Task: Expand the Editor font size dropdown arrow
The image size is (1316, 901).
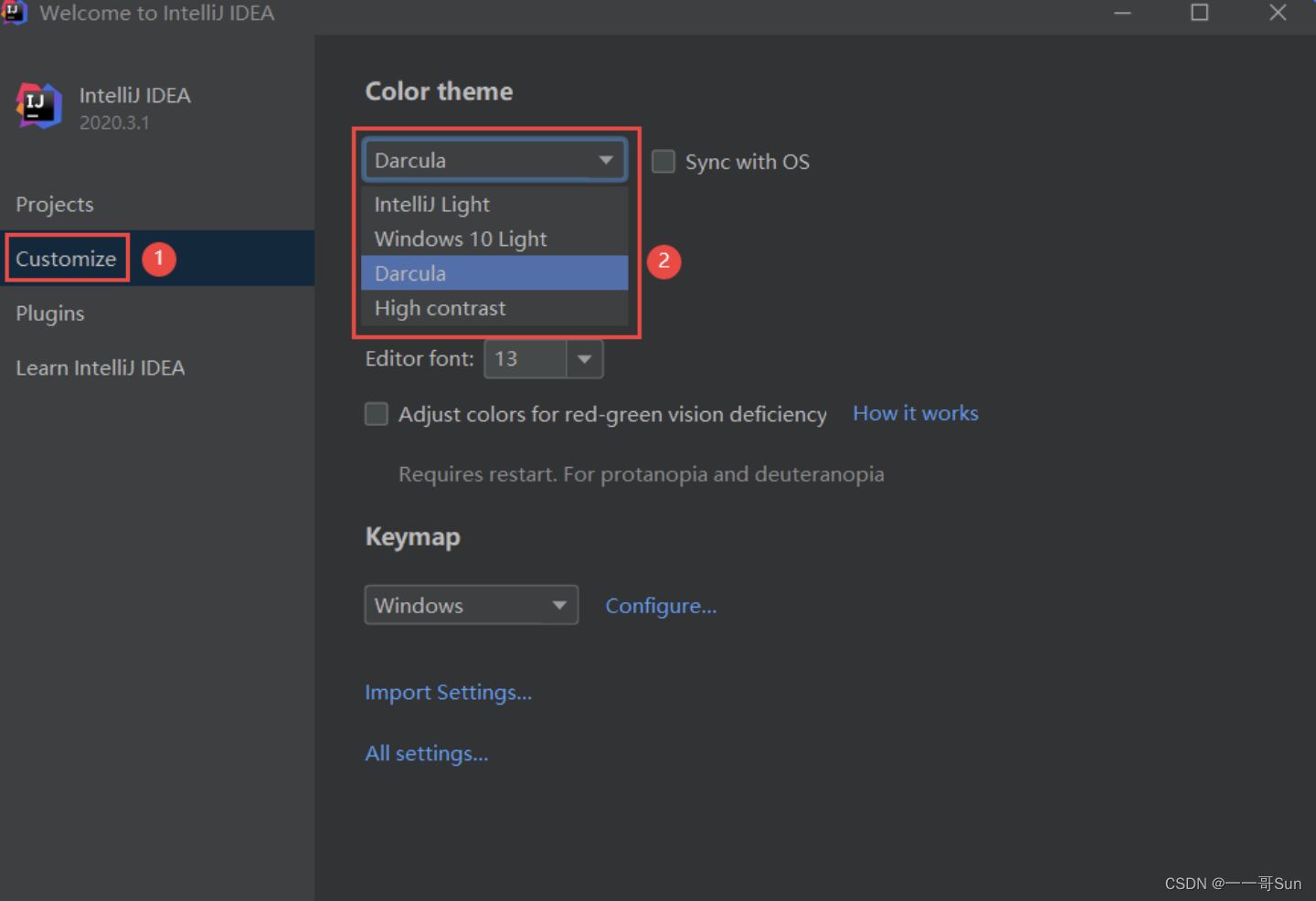Action: (x=585, y=359)
